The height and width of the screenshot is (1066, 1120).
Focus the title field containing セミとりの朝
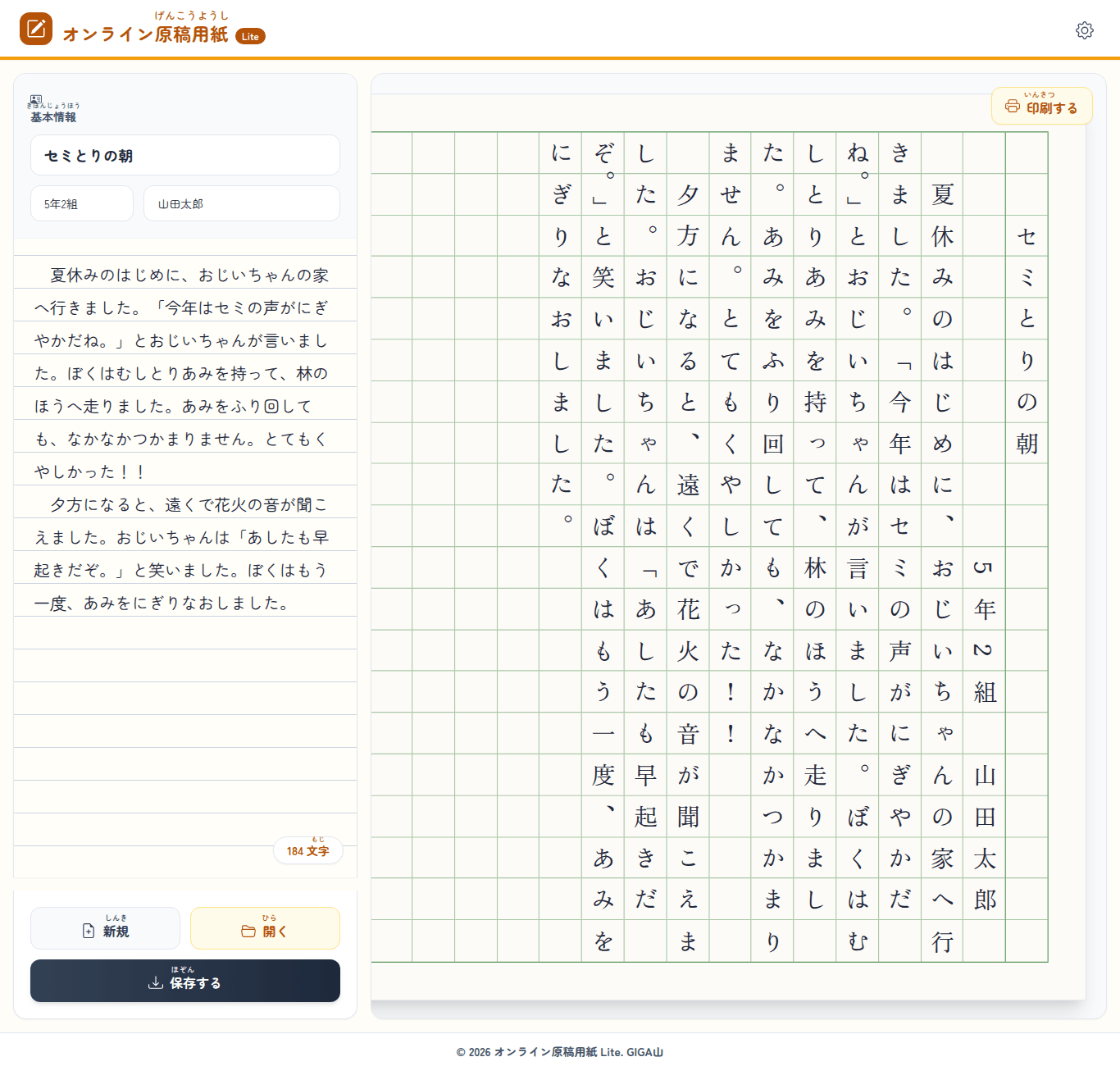click(185, 155)
